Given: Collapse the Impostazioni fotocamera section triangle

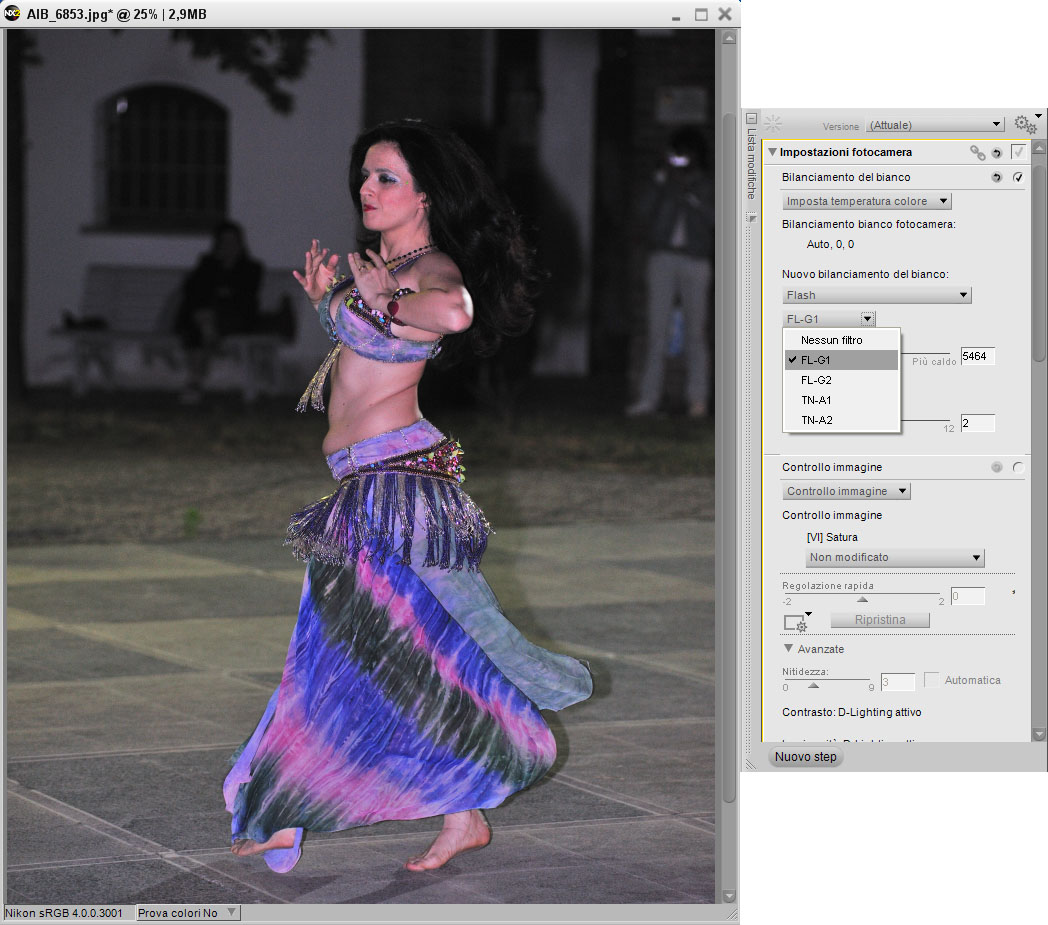Looking at the screenshot, I should coord(772,152).
